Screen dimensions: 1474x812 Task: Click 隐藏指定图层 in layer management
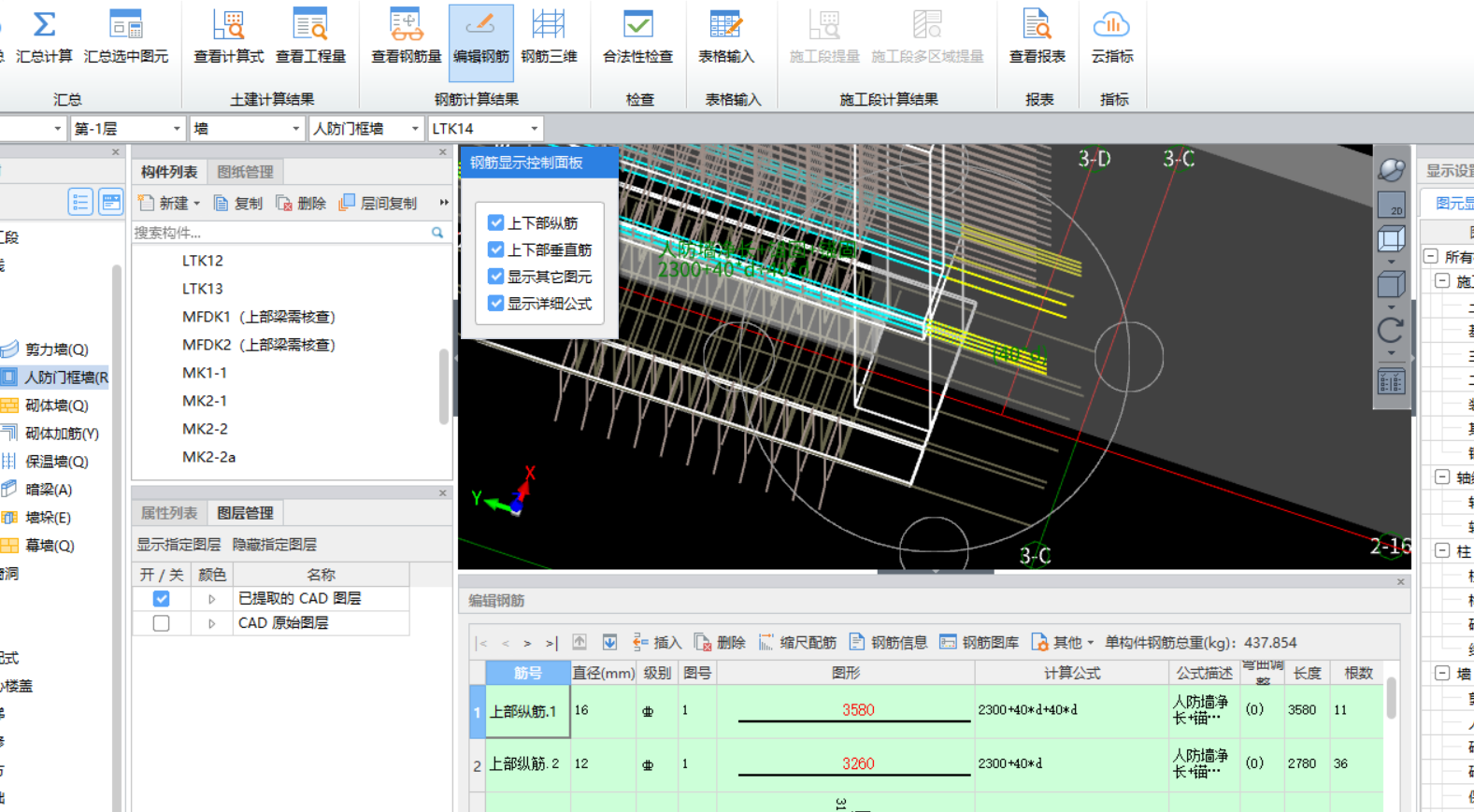[274, 545]
